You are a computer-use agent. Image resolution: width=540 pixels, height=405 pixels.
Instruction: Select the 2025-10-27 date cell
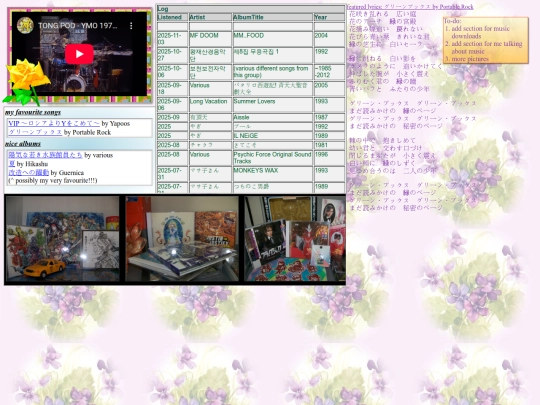pyautogui.click(x=172, y=55)
